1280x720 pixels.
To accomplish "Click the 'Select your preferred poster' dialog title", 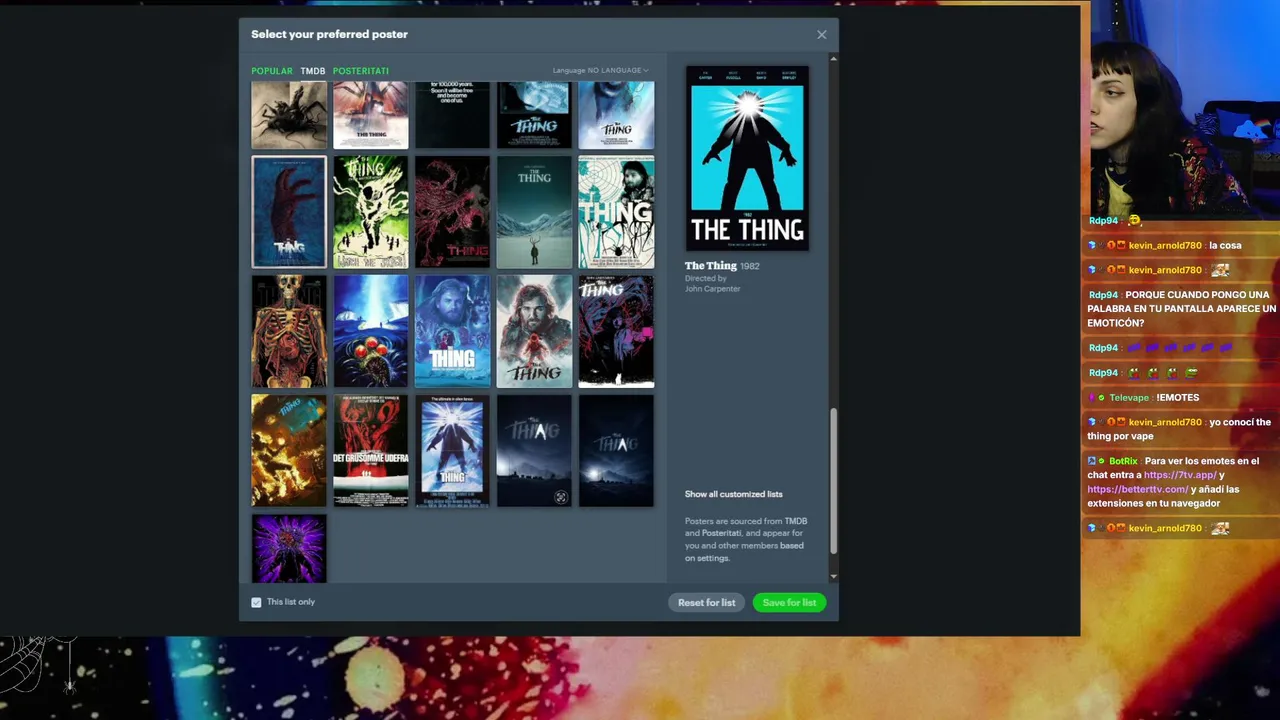I will (329, 34).
